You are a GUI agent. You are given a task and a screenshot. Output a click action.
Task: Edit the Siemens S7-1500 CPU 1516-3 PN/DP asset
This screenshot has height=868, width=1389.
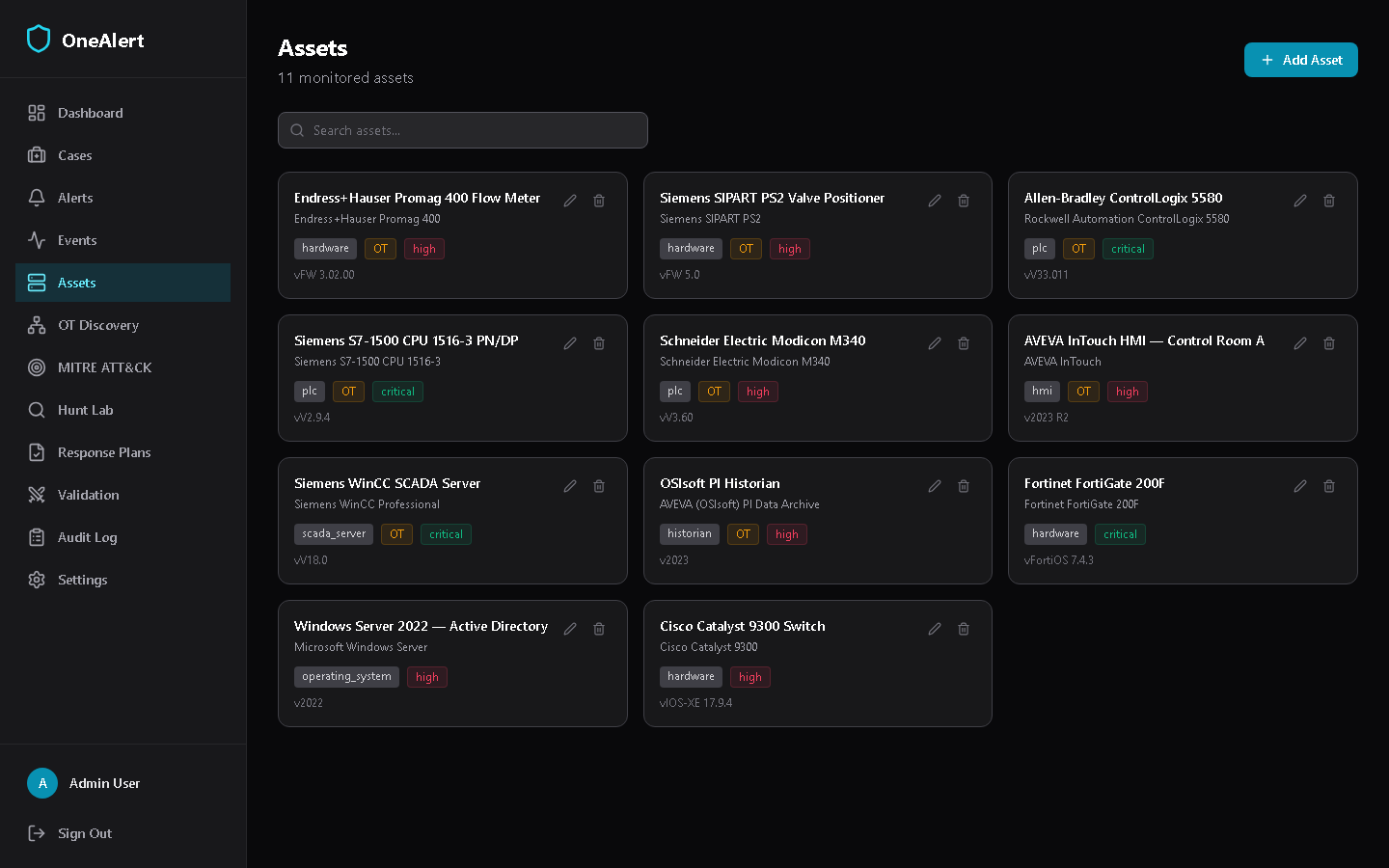[570, 343]
